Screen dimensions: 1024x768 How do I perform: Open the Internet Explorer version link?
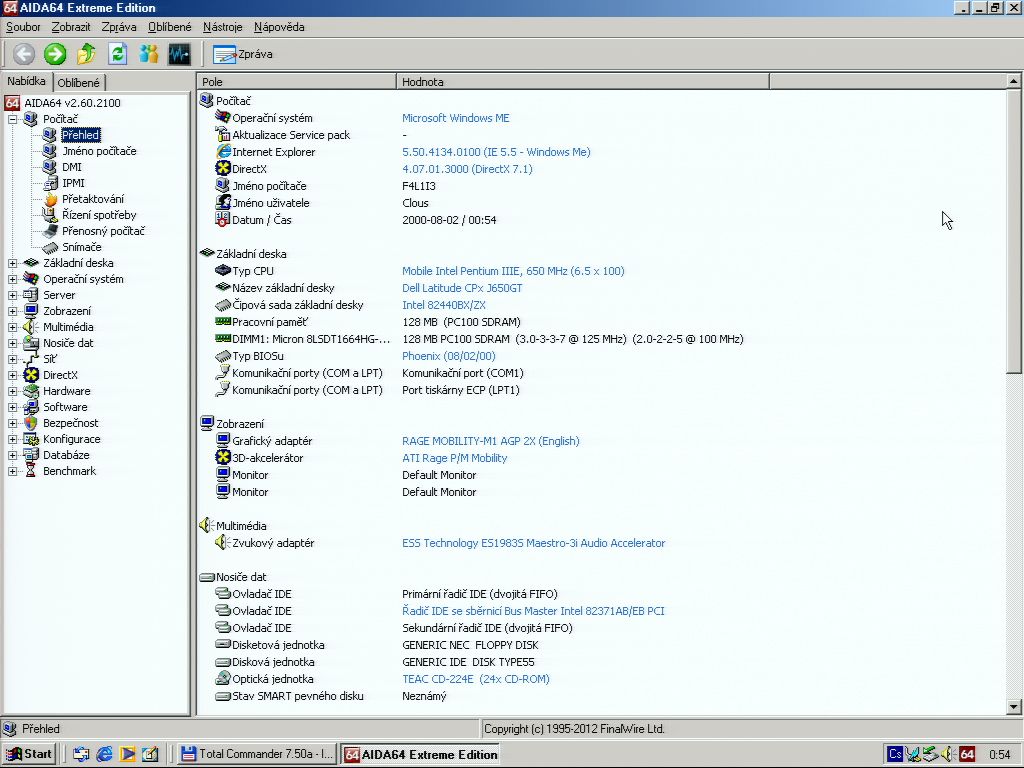coord(496,152)
